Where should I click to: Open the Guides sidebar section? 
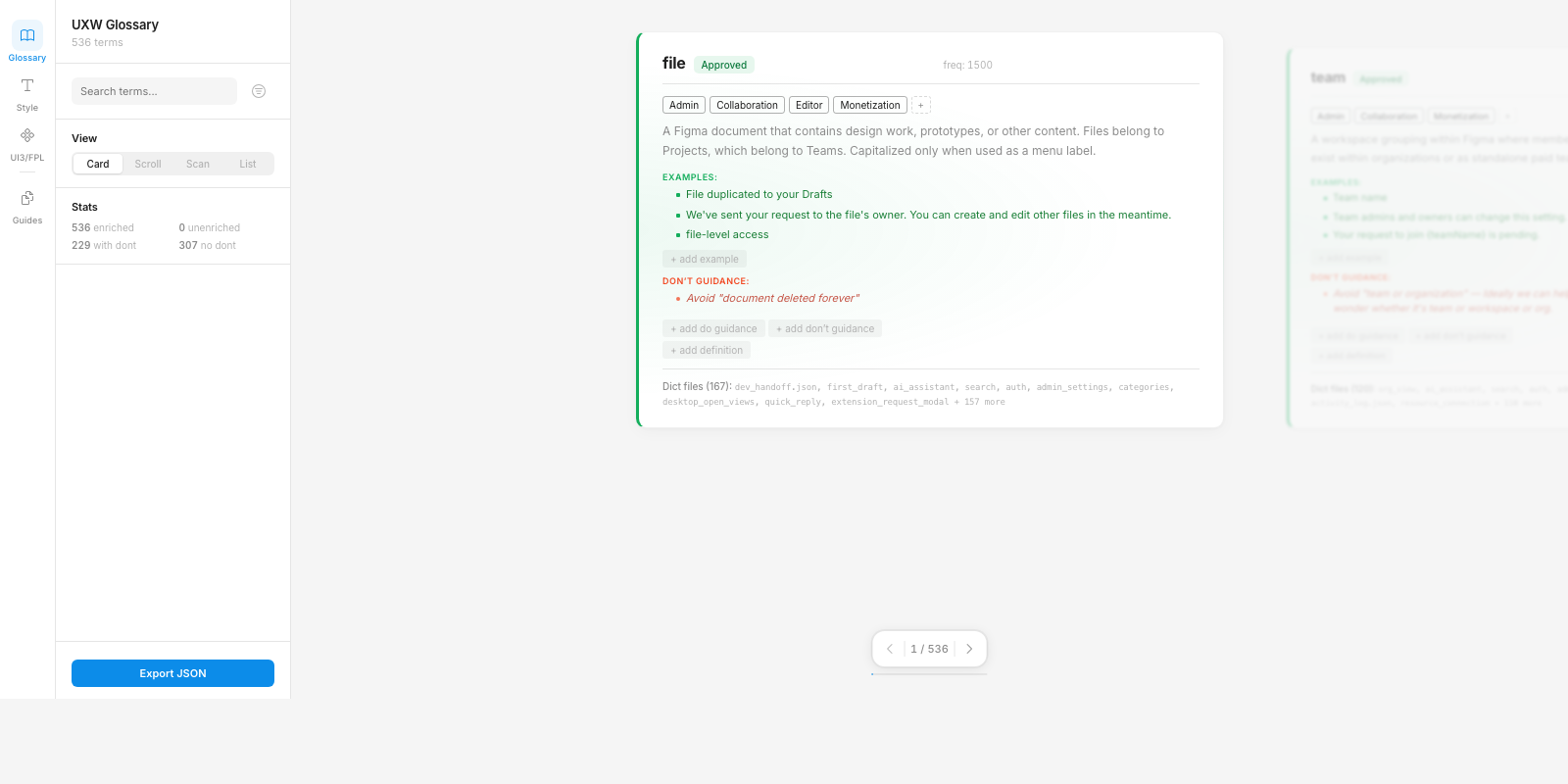coord(27,207)
